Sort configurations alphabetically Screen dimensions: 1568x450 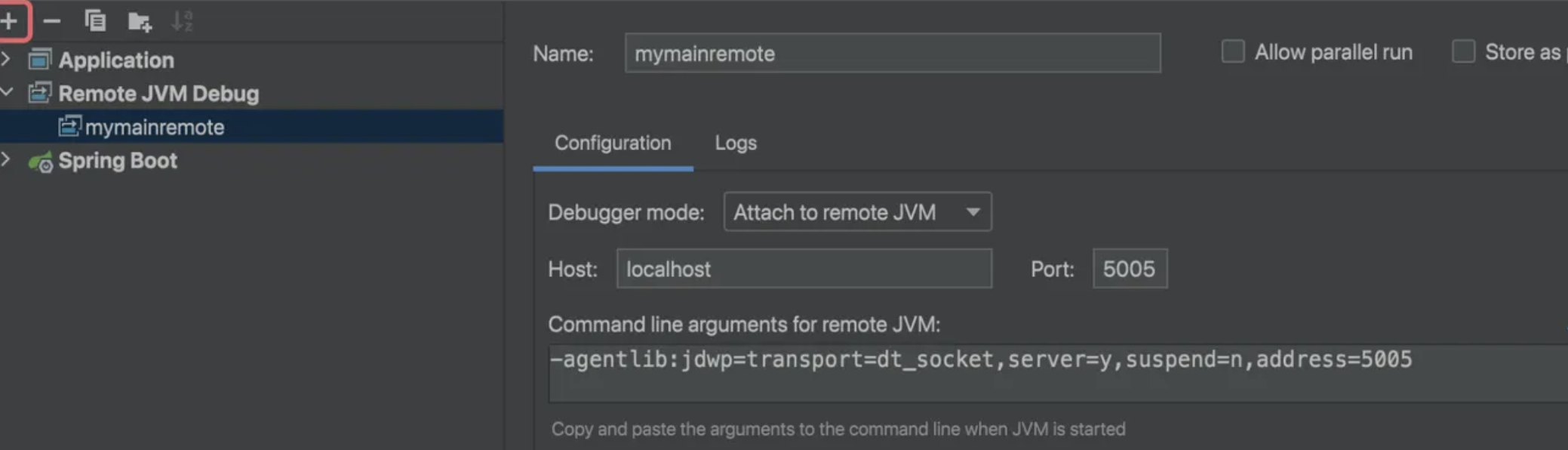click(182, 21)
